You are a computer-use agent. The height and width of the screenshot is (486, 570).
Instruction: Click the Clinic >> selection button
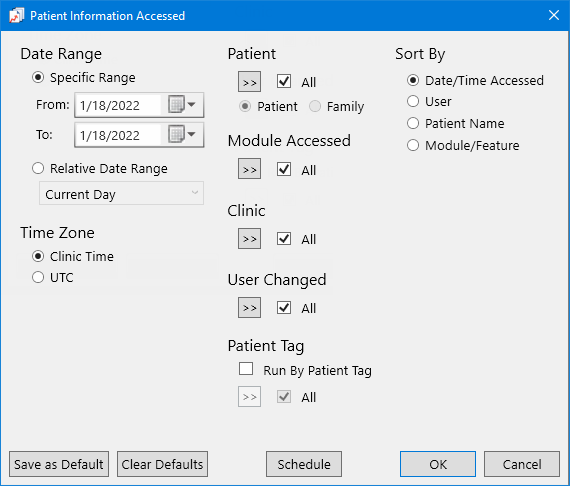[x=249, y=238]
